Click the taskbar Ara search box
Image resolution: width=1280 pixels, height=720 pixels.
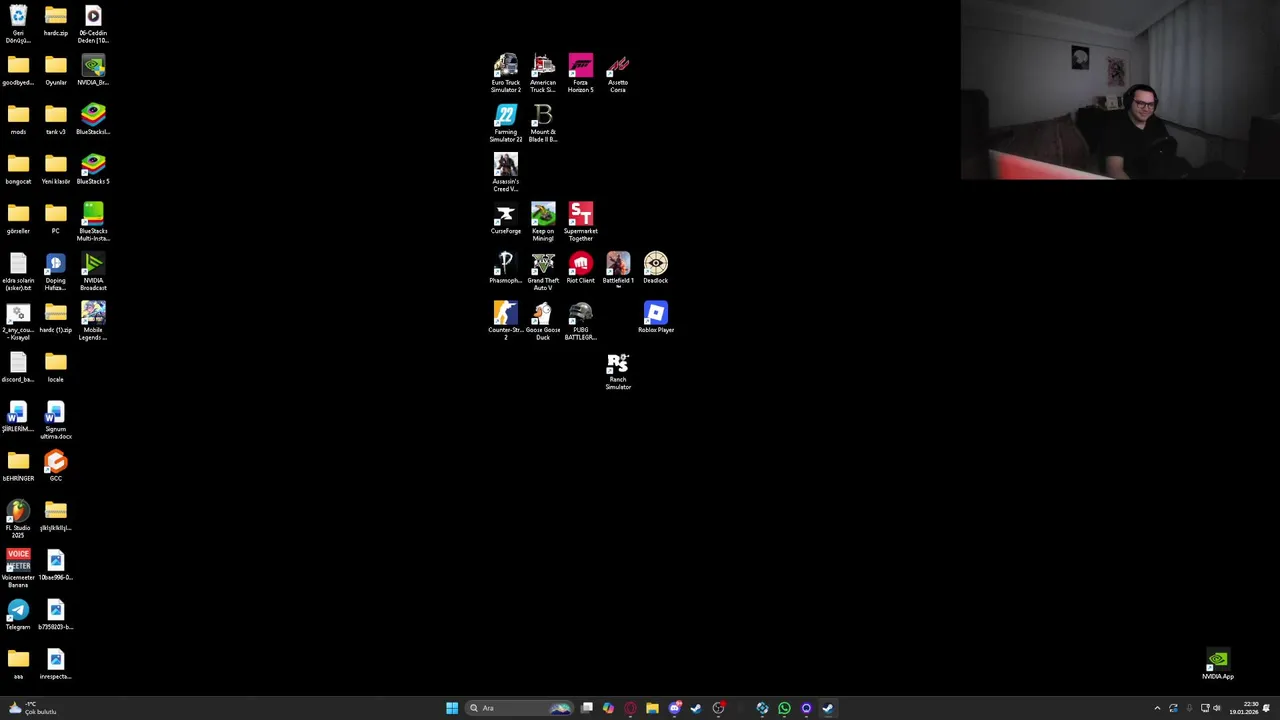coord(521,708)
